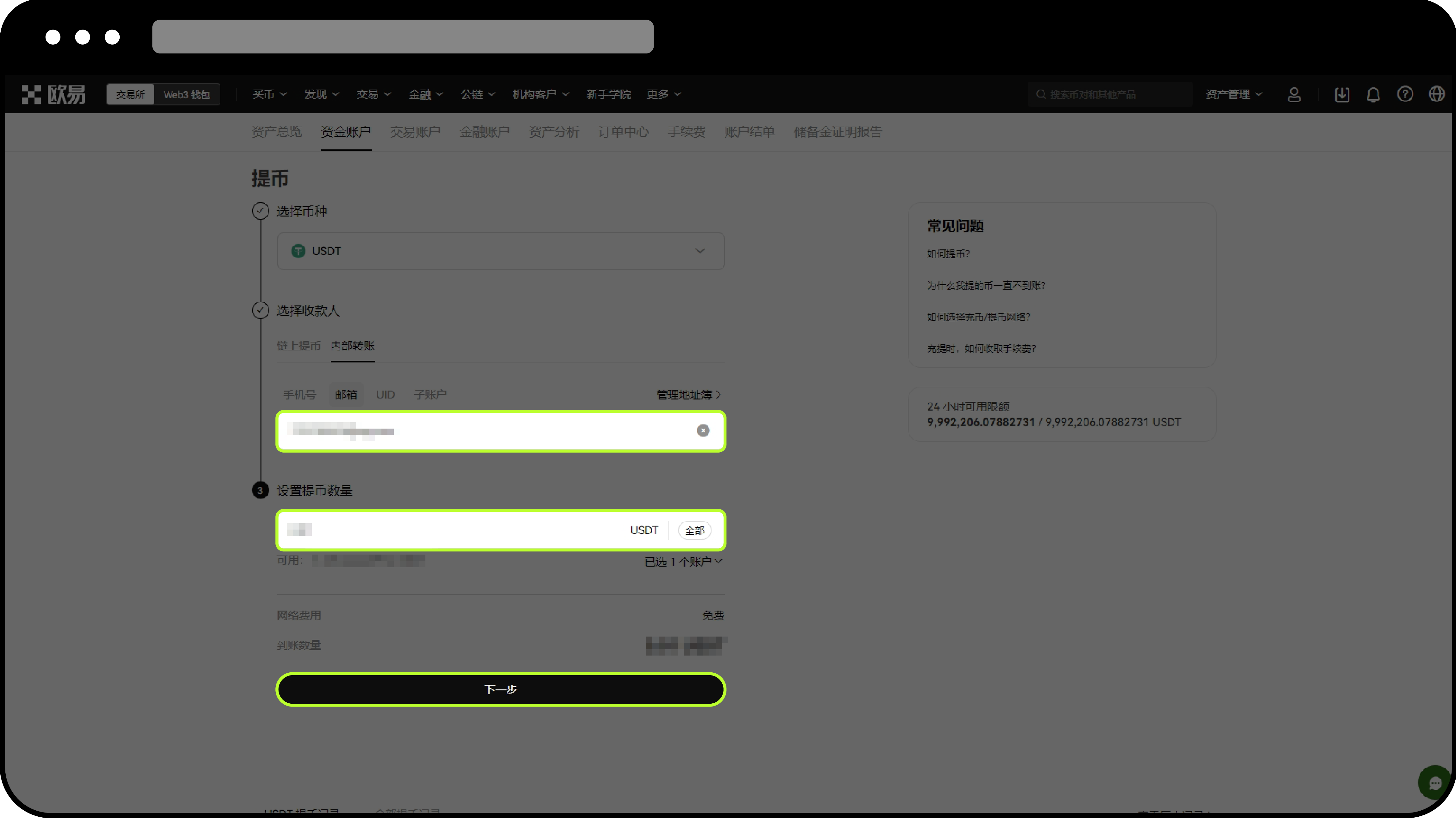Image resolution: width=1456 pixels, height=823 pixels.
Task: Expand the 已选 1 个账户 dropdown
Action: 683,562
